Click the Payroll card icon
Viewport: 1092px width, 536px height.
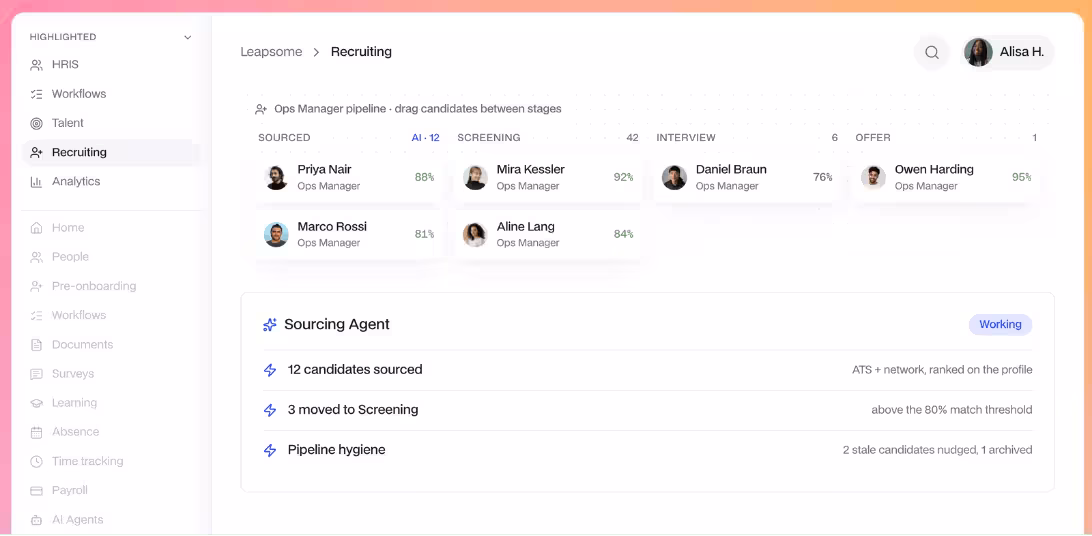tap(37, 491)
